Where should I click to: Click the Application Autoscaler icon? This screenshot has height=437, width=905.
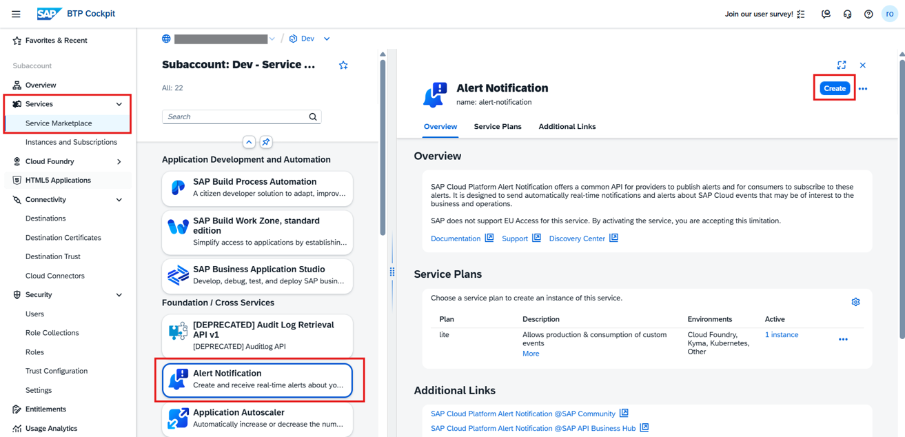[178, 419]
